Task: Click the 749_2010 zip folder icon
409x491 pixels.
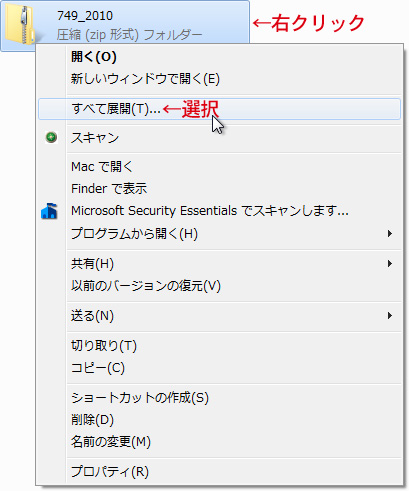Action: click(21, 26)
